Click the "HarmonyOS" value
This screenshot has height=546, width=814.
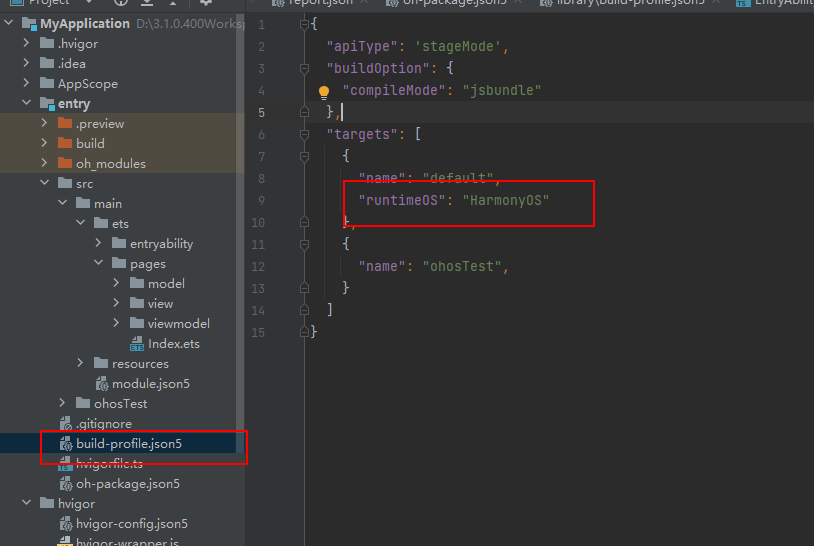[506, 200]
